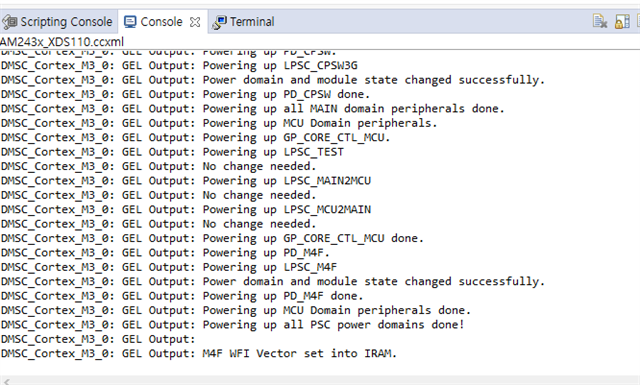640x385 pixels.
Task: Click the Clear Console icon
Action: pos(600,21)
